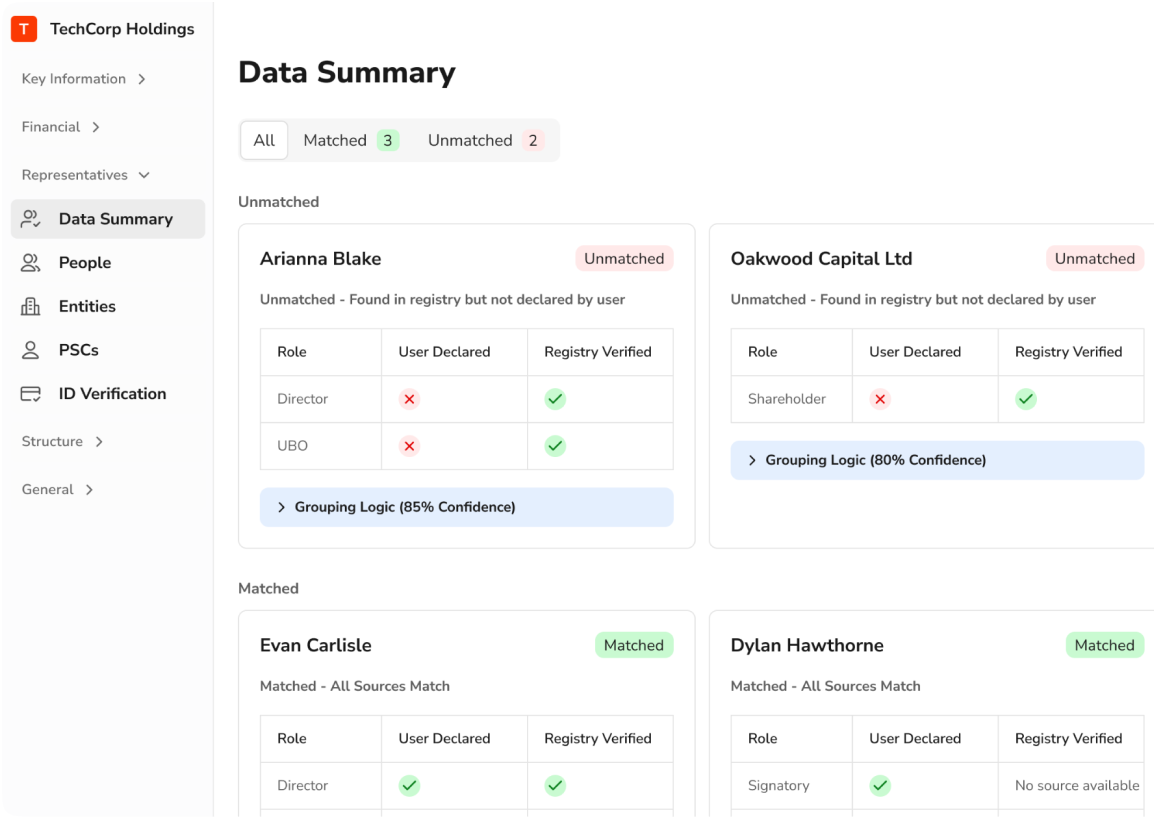Click the Evan Carlisle card title

pyautogui.click(x=316, y=645)
